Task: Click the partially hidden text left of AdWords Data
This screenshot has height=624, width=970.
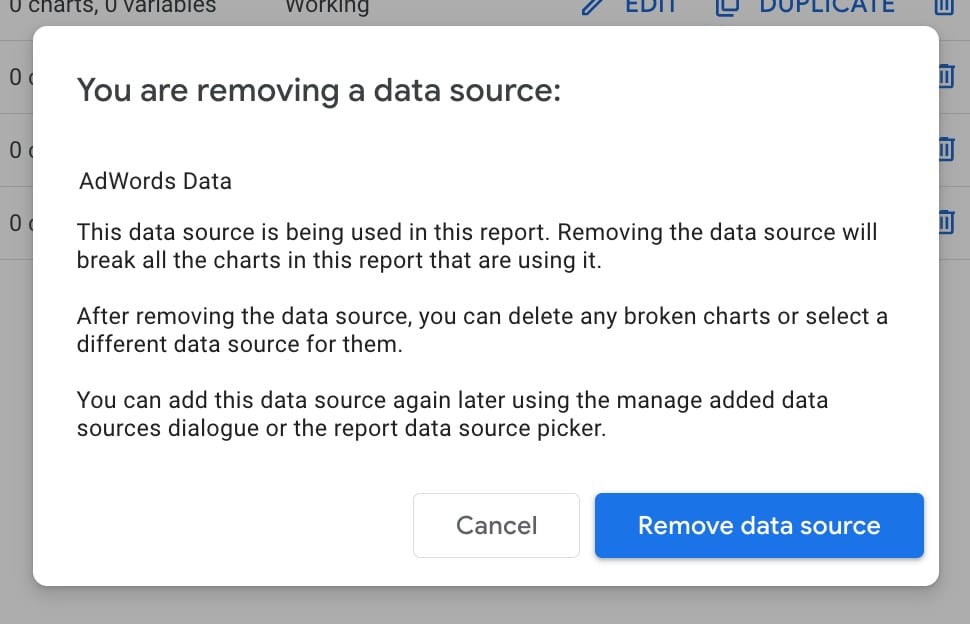Action: (x=16, y=150)
